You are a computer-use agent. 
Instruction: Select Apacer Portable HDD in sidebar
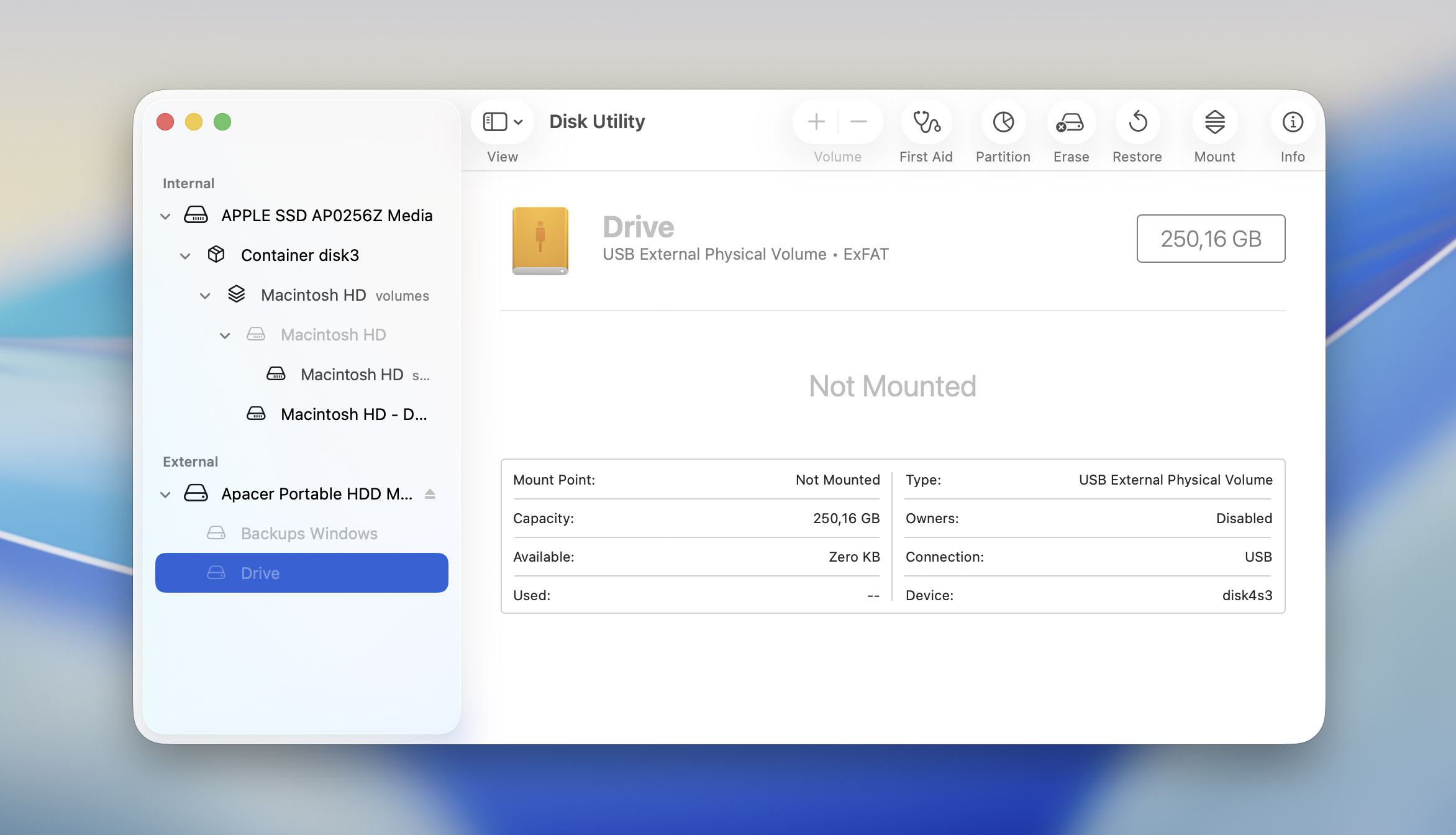coord(302,494)
